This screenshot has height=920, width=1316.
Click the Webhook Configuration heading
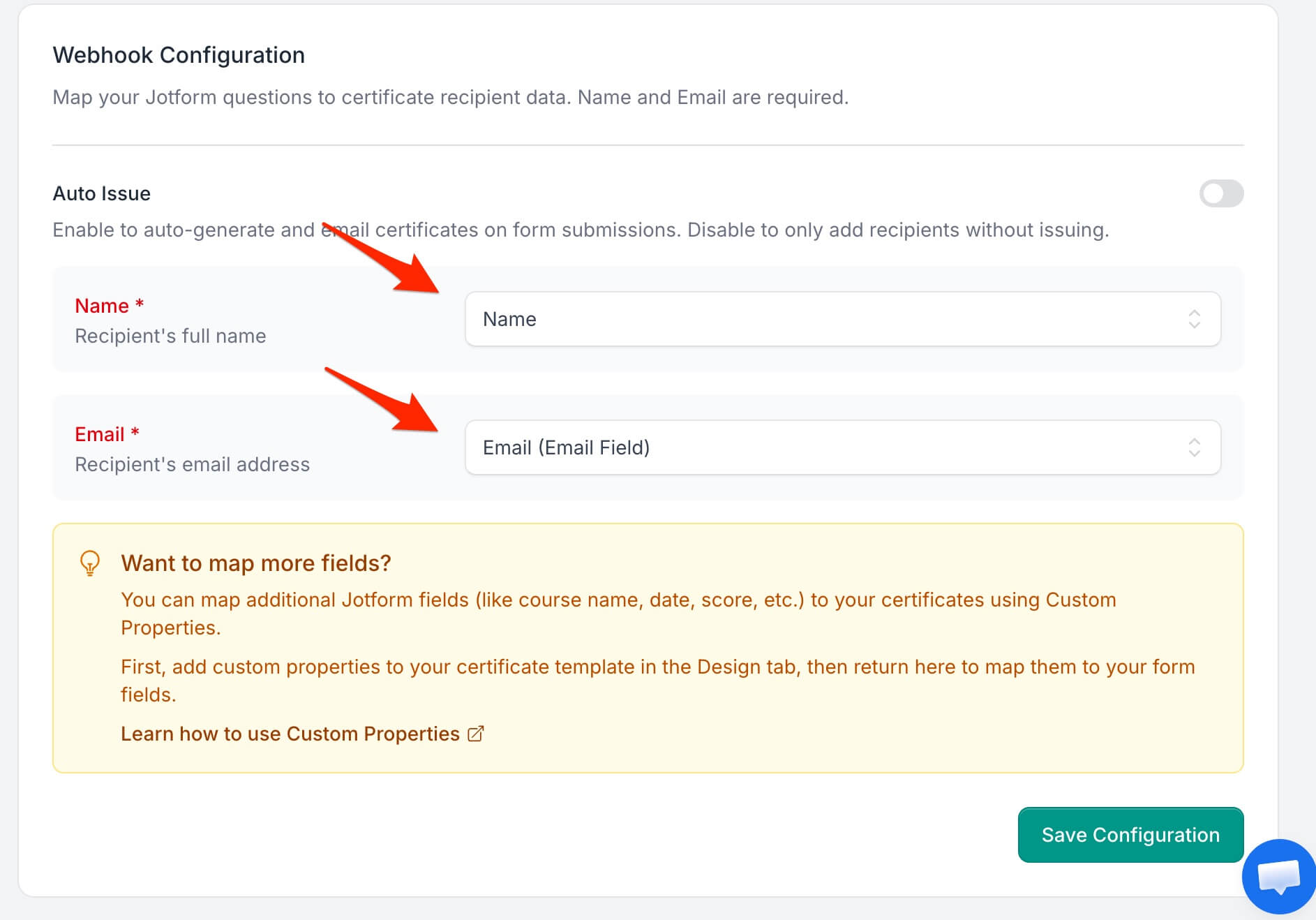point(179,55)
